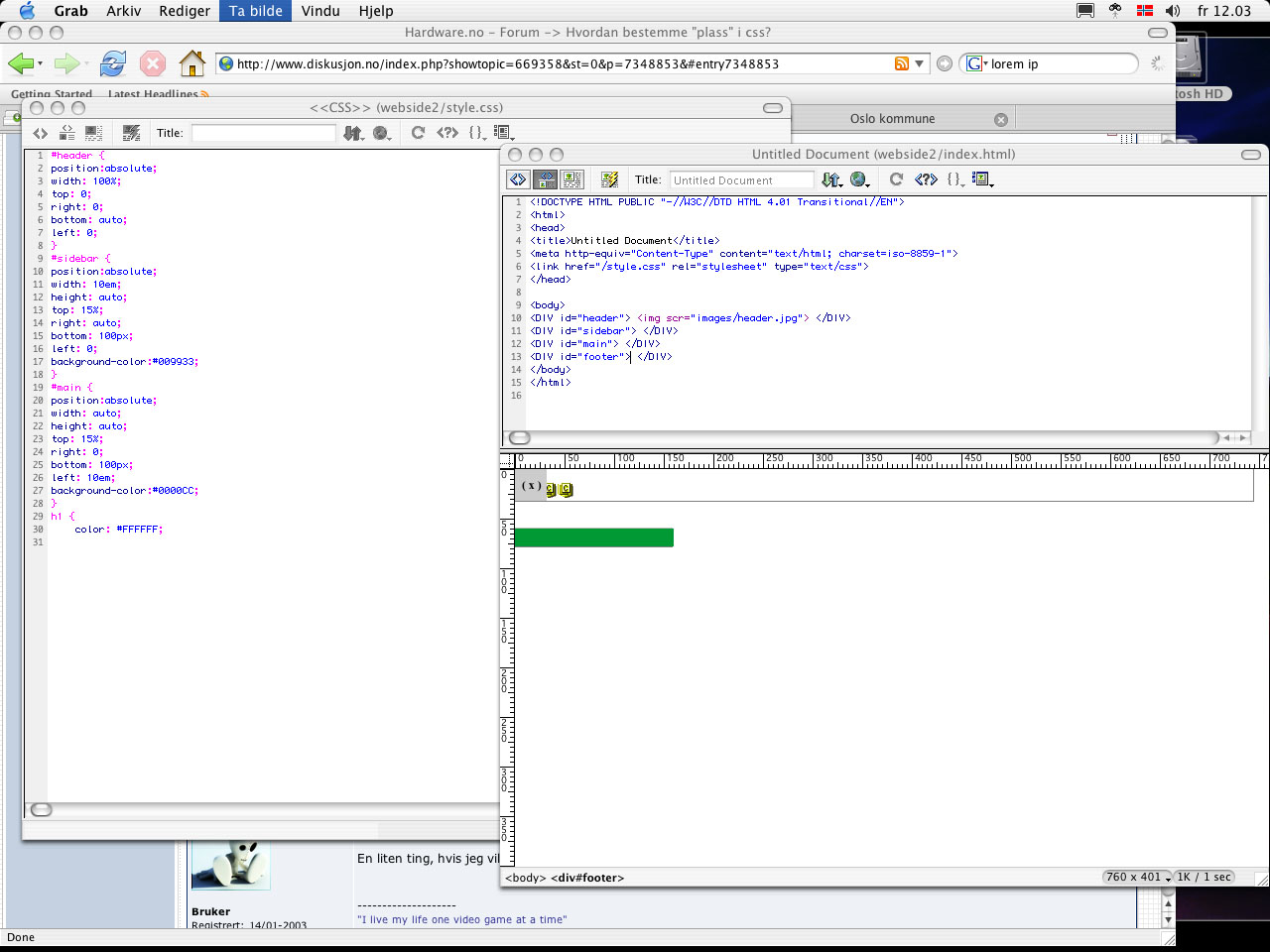Switch to Code view in index.html window
Image resolution: width=1270 pixels, height=952 pixels.
point(518,179)
